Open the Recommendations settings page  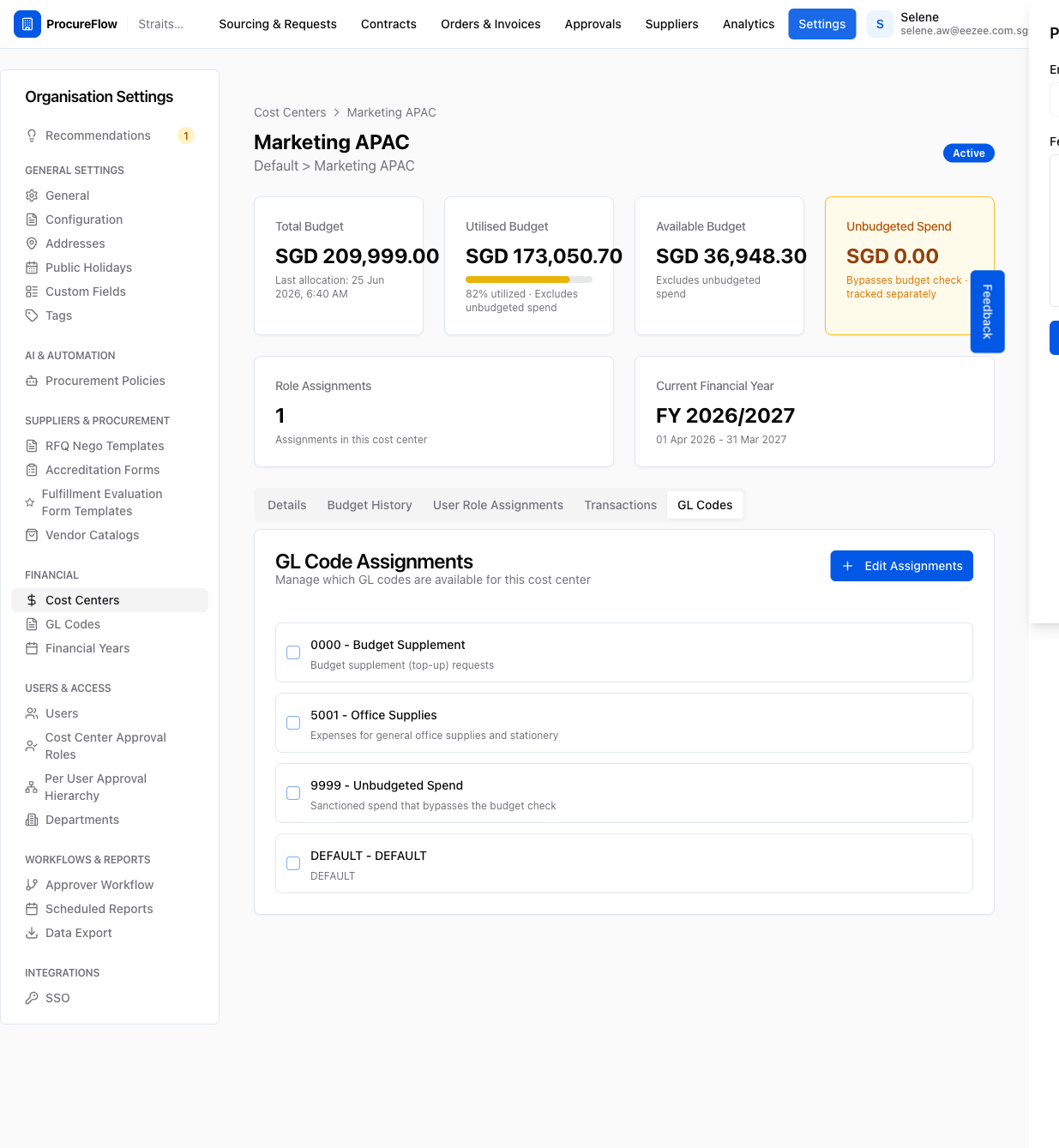coord(110,135)
